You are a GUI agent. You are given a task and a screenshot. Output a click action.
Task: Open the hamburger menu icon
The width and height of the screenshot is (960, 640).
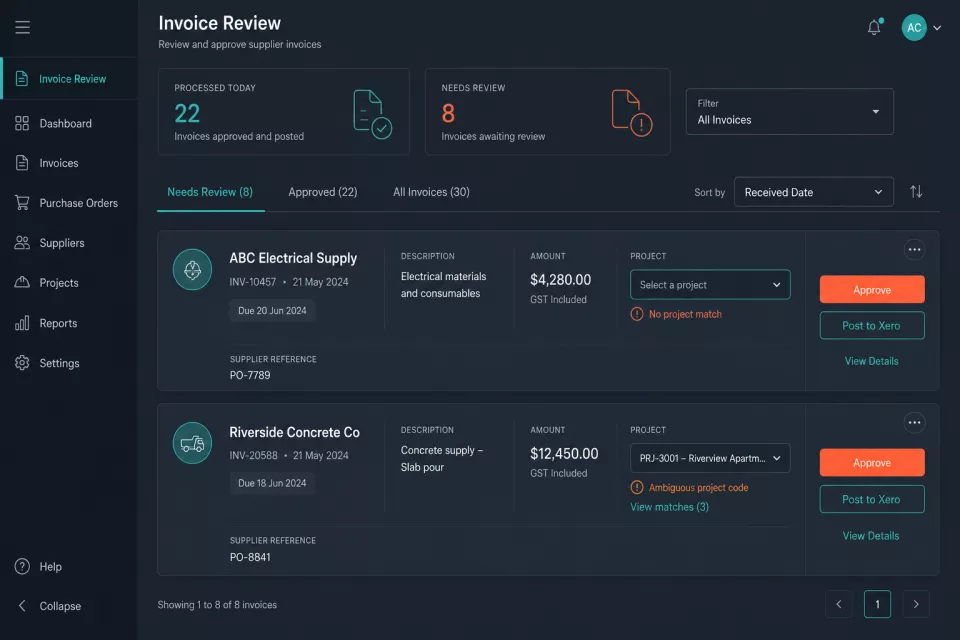(23, 27)
